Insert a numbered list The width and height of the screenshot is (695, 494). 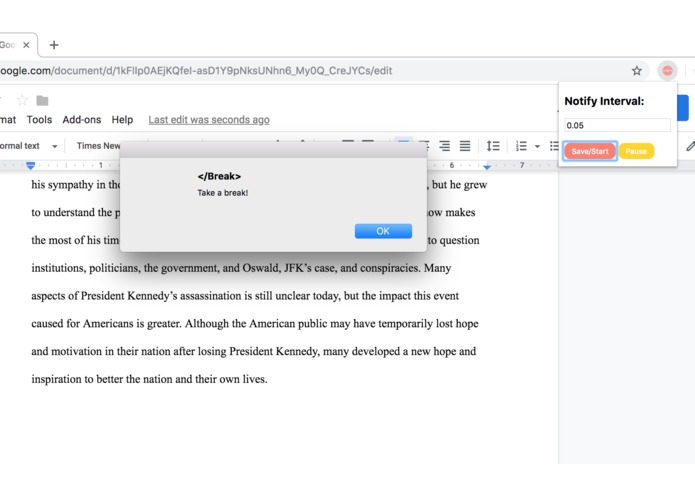pyautogui.click(x=521, y=146)
